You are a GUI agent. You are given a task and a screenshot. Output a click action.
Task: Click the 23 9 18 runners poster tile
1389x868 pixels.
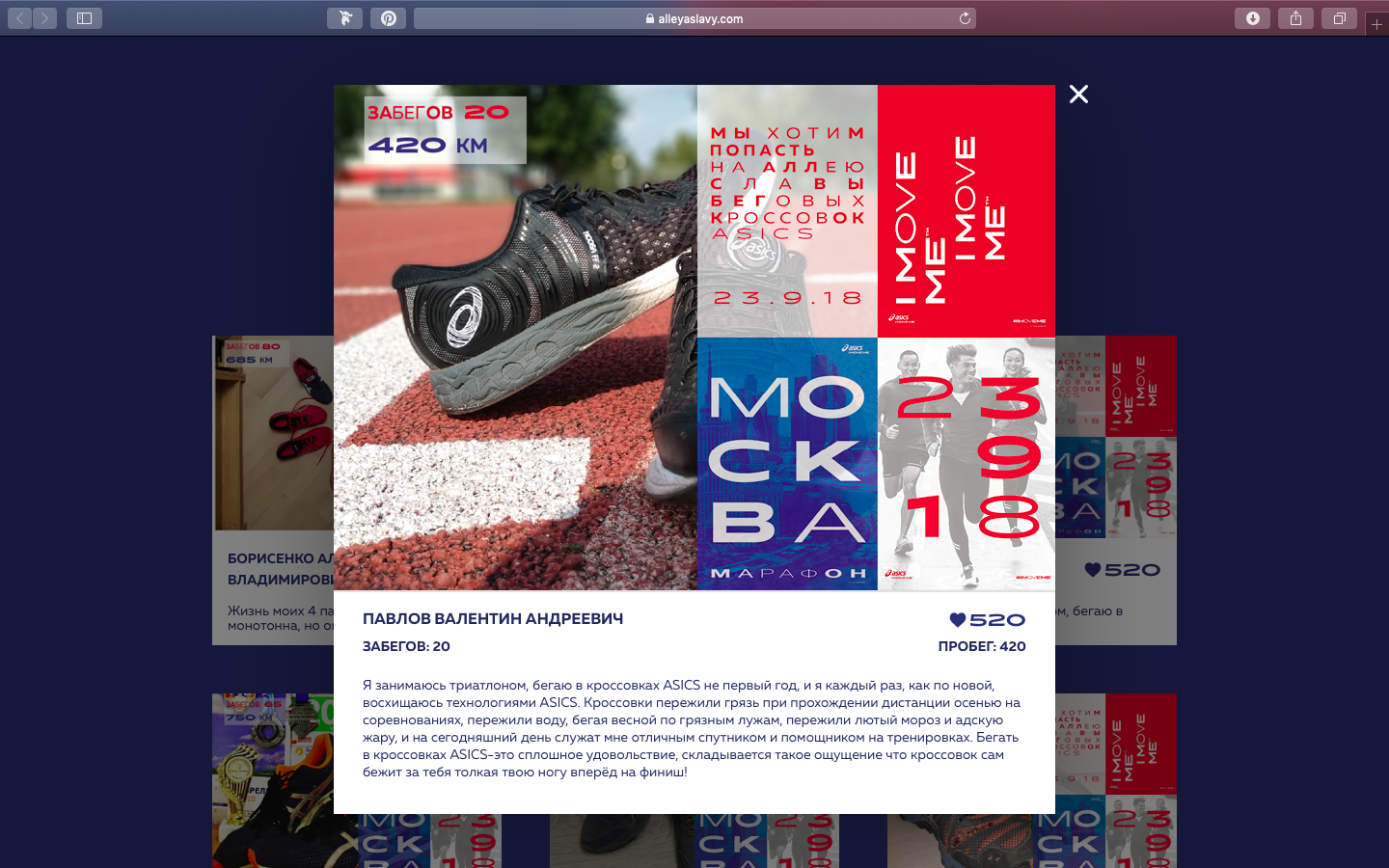point(967,464)
